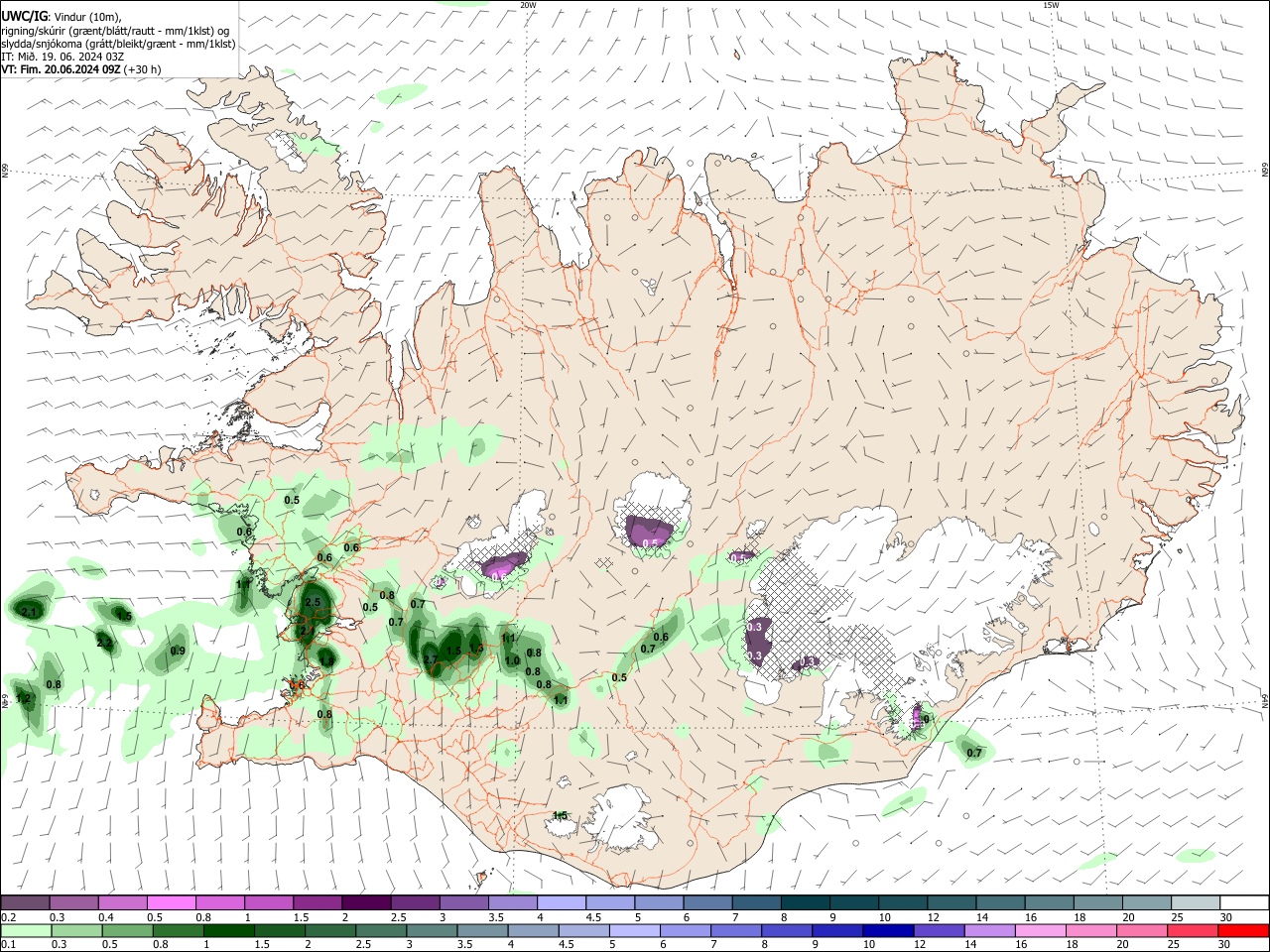Click the deep blue 10 rain scale swatch
The width and height of the screenshot is (1270, 952).
[x=887, y=930]
